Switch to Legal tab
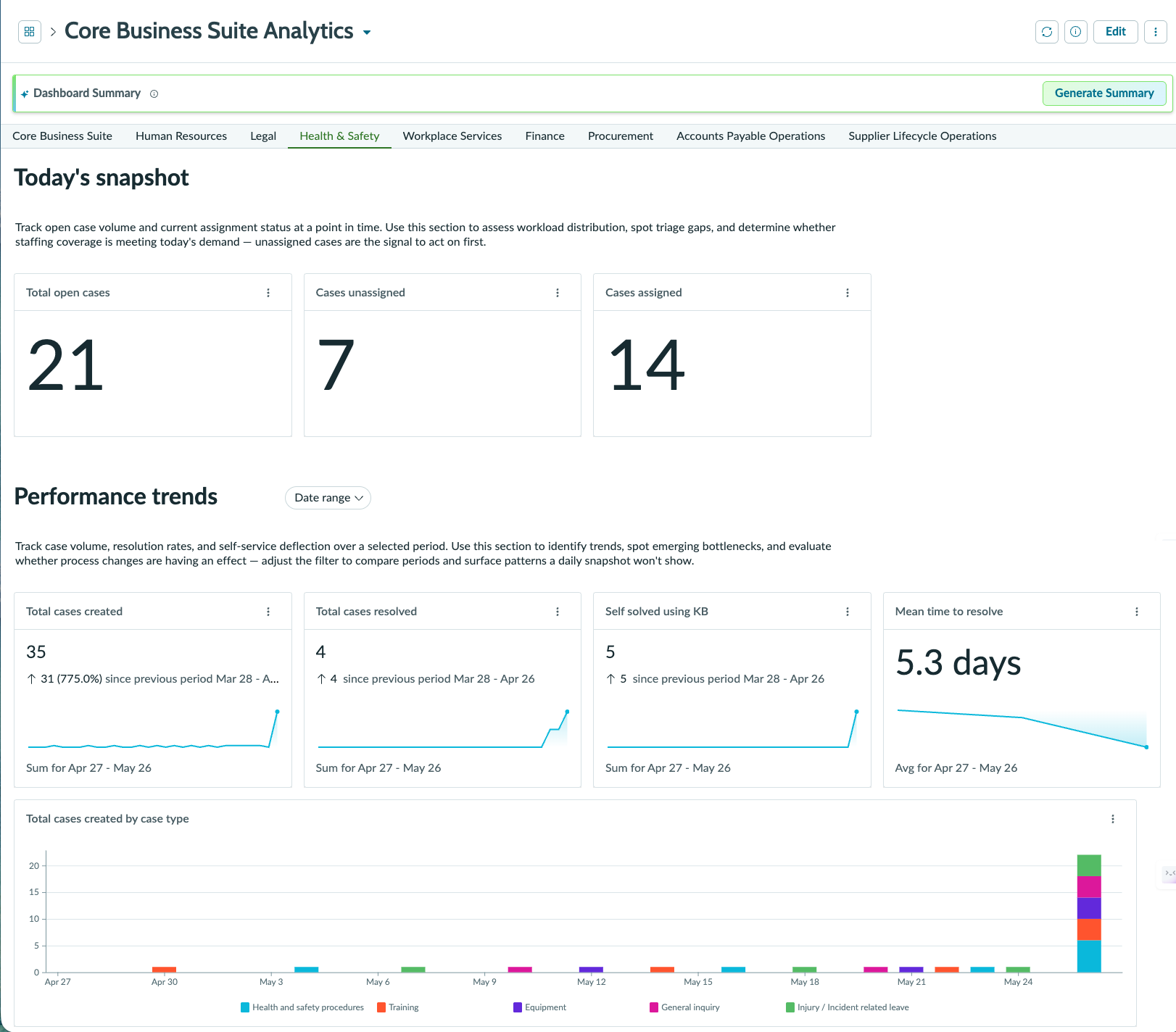Screen dimensions: 1176x1032 pyautogui.click(x=263, y=136)
